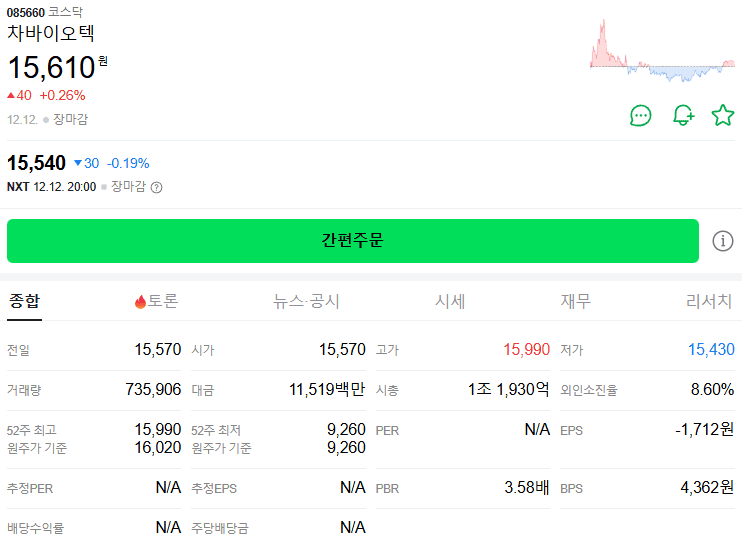Click the NXT change -0.19%
The height and width of the screenshot is (547, 742).
(x=128, y=164)
